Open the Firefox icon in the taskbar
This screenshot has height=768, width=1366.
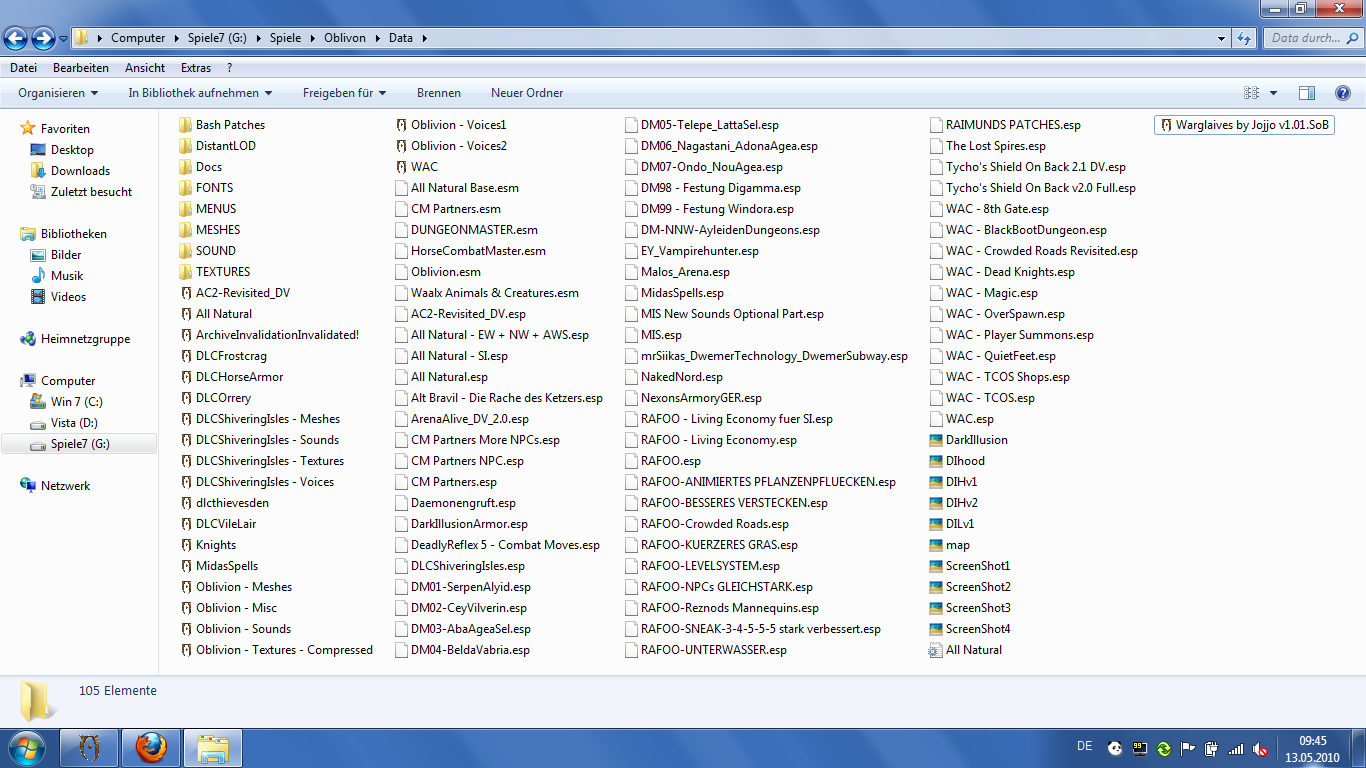151,748
